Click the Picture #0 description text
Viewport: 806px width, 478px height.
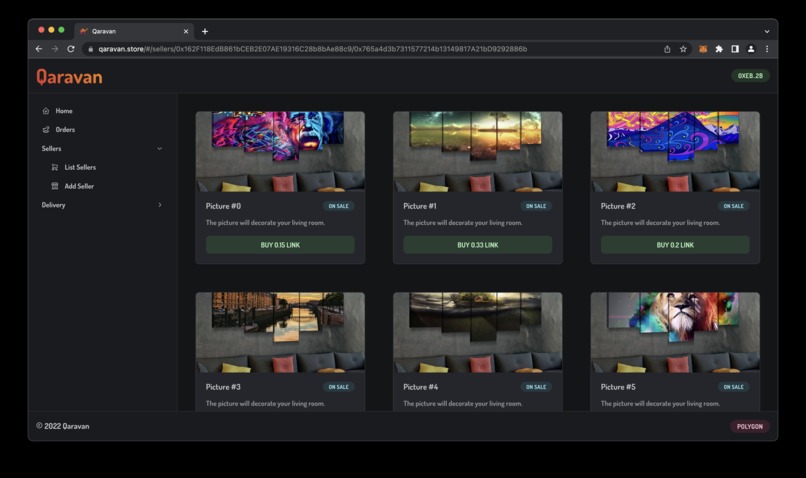coord(265,223)
